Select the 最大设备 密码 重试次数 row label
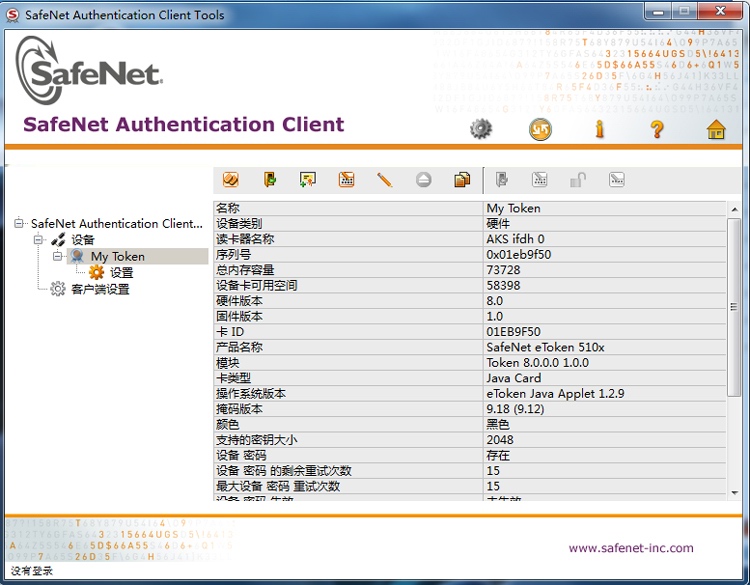The width and height of the screenshot is (750, 585). [278, 486]
